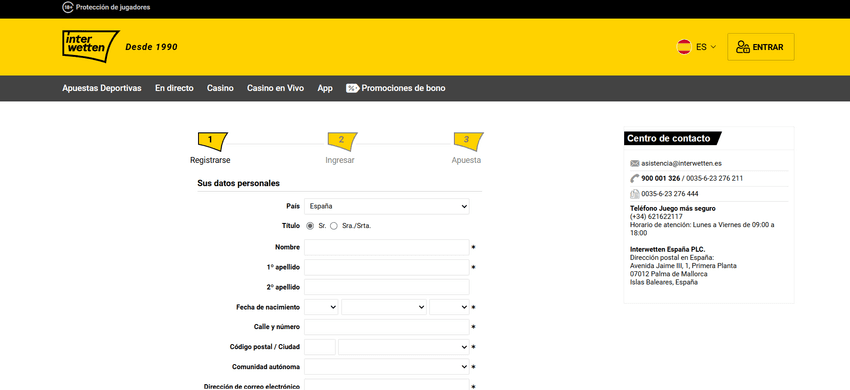This screenshot has width=850, height=390.
Task: Click step 3 Apuesta badge
Action: tap(468, 141)
